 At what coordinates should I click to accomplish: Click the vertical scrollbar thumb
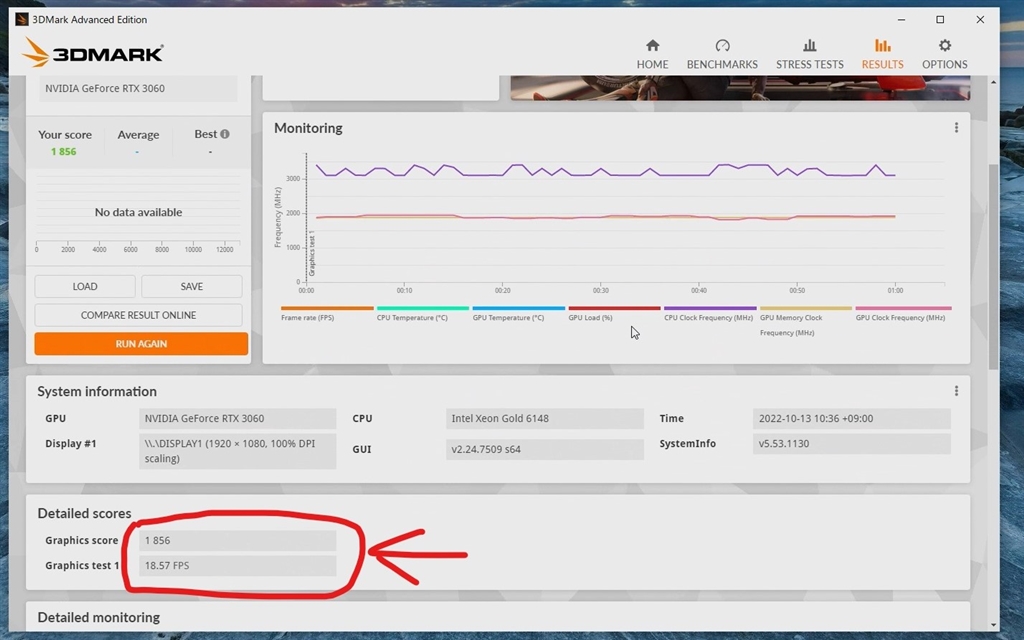click(993, 266)
